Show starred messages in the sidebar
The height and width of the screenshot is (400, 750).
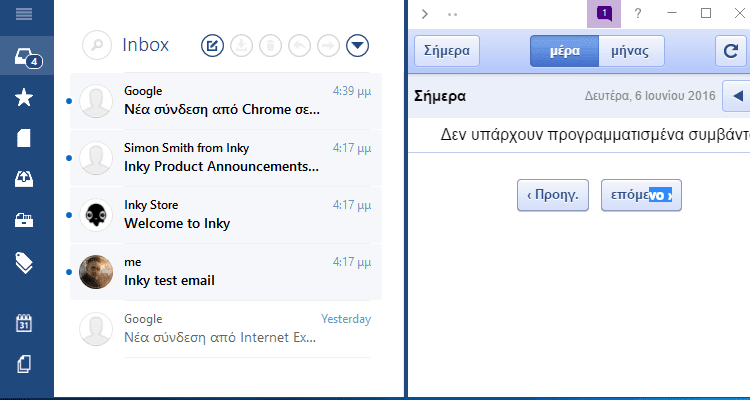coord(24,98)
